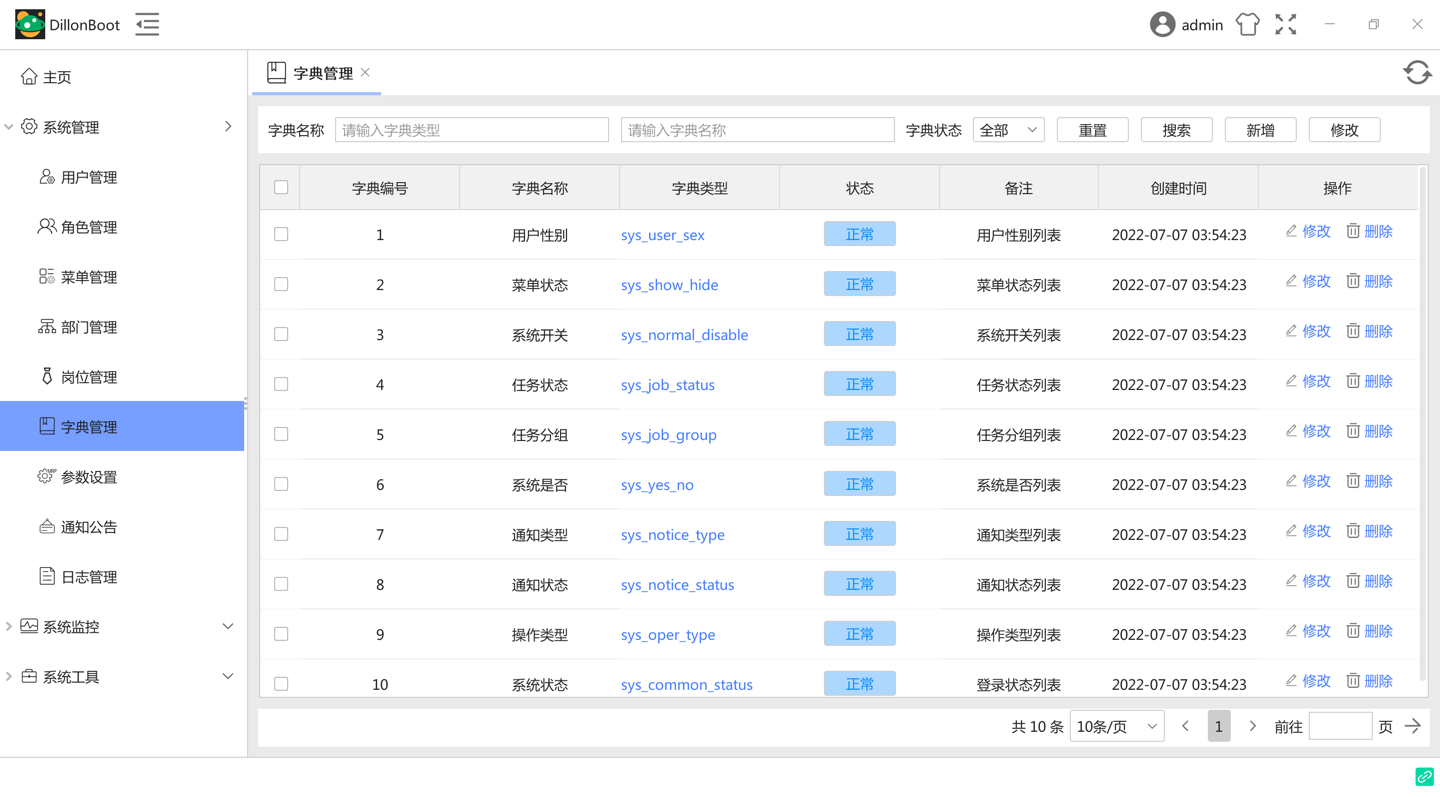Open the admin user avatar icon
Image resolution: width=1440 pixels, height=797 pixels.
coord(1162,25)
